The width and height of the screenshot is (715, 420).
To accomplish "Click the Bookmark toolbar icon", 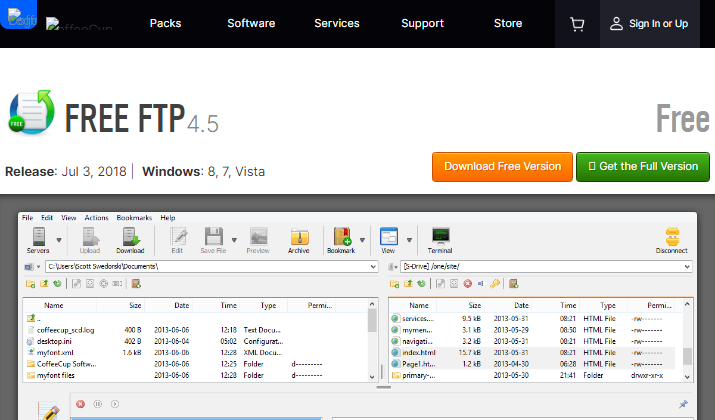I will 342,240.
